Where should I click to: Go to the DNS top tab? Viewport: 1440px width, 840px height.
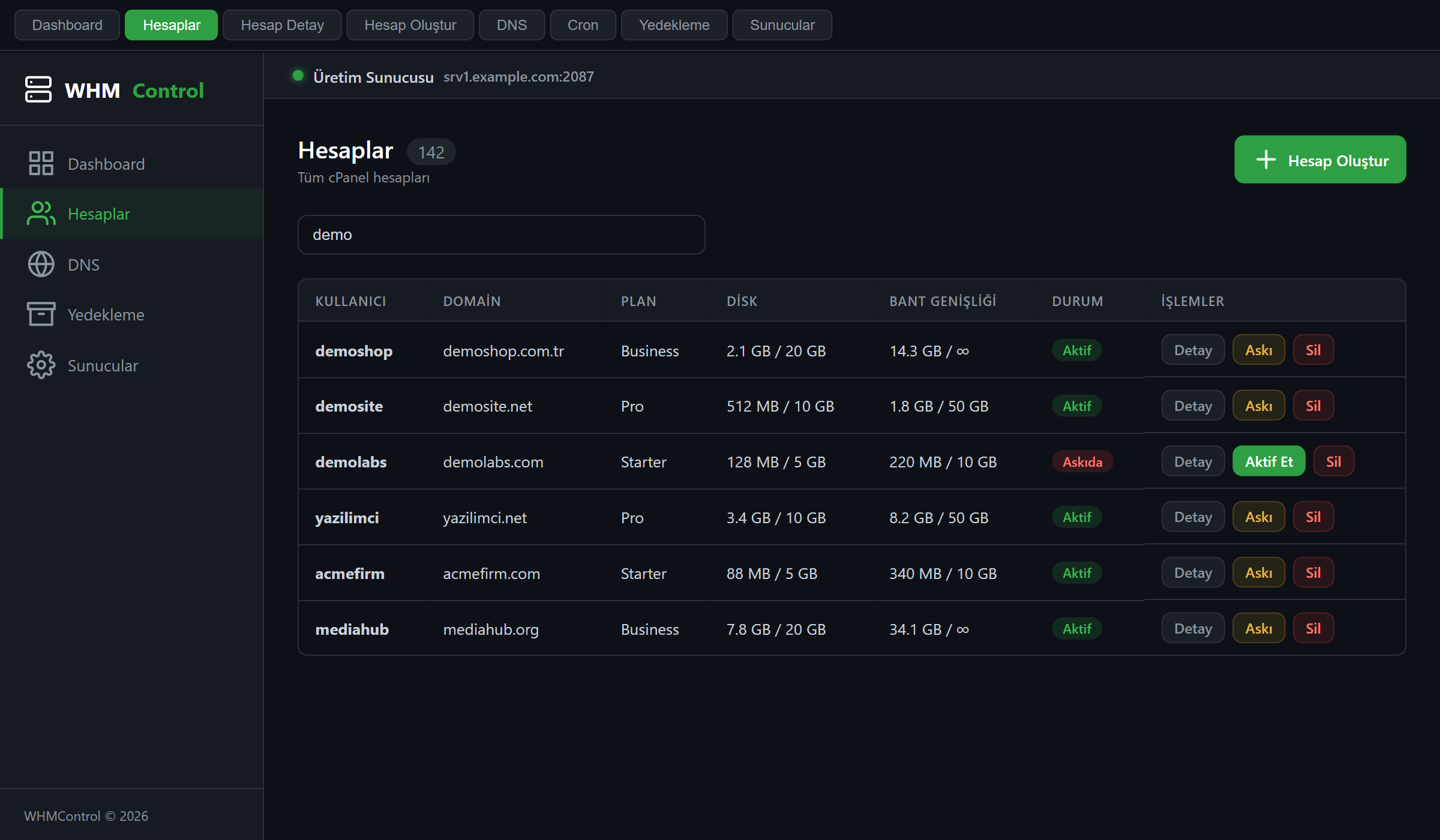tap(512, 25)
